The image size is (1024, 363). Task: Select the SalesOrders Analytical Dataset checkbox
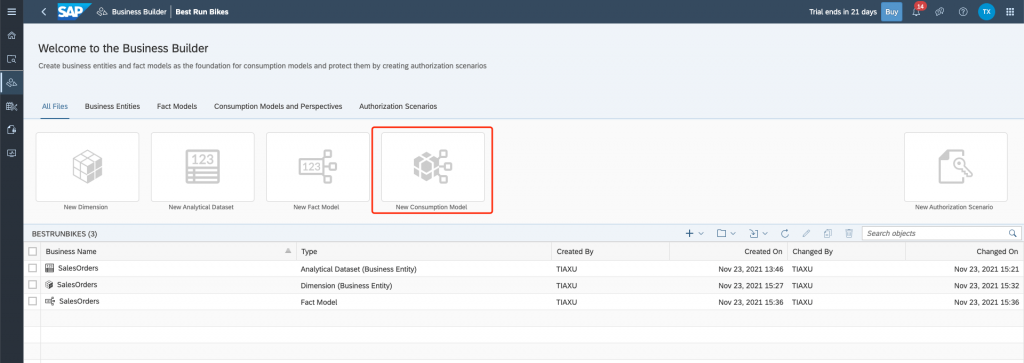point(33,268)
